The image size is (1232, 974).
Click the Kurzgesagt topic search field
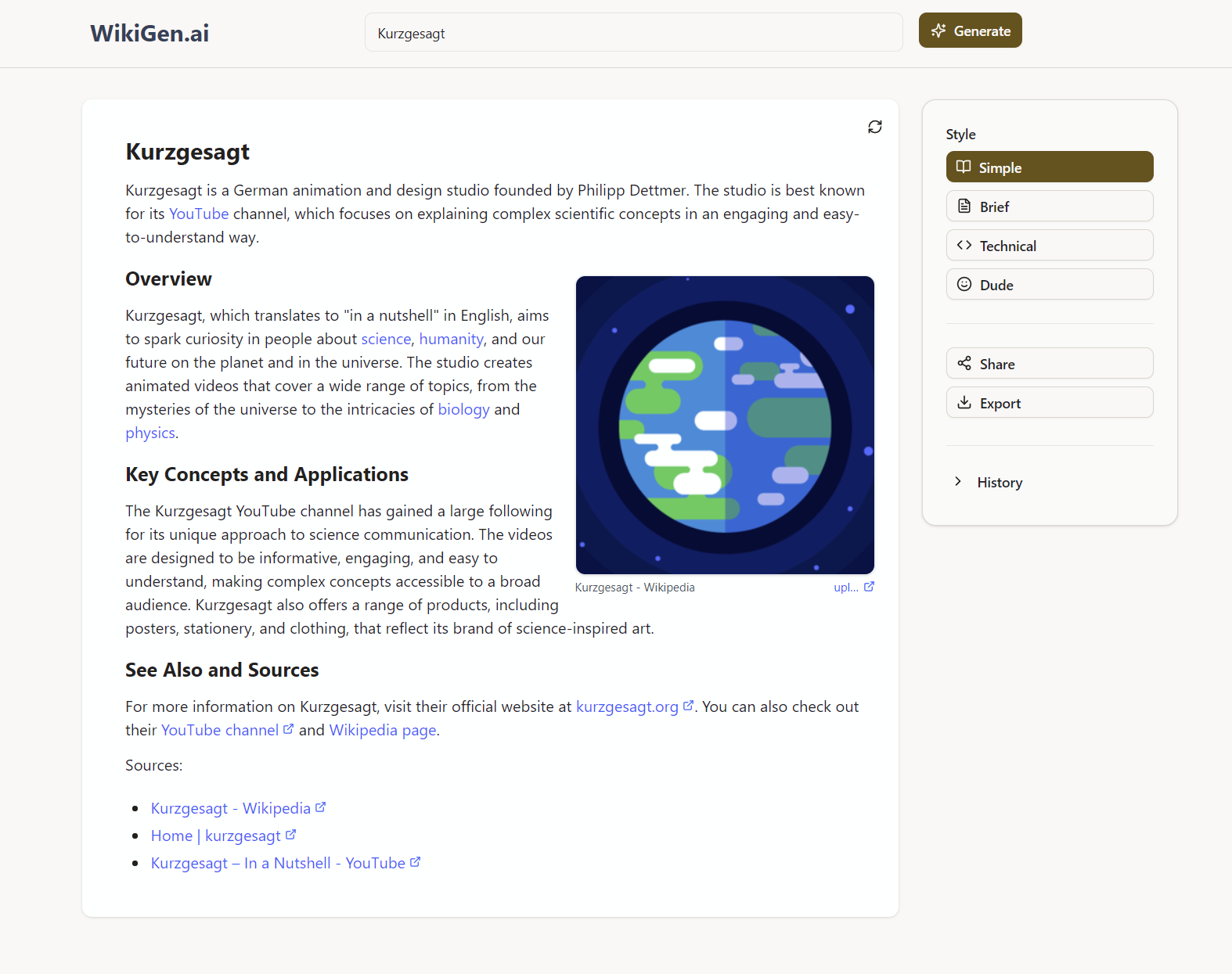[634, 33]
